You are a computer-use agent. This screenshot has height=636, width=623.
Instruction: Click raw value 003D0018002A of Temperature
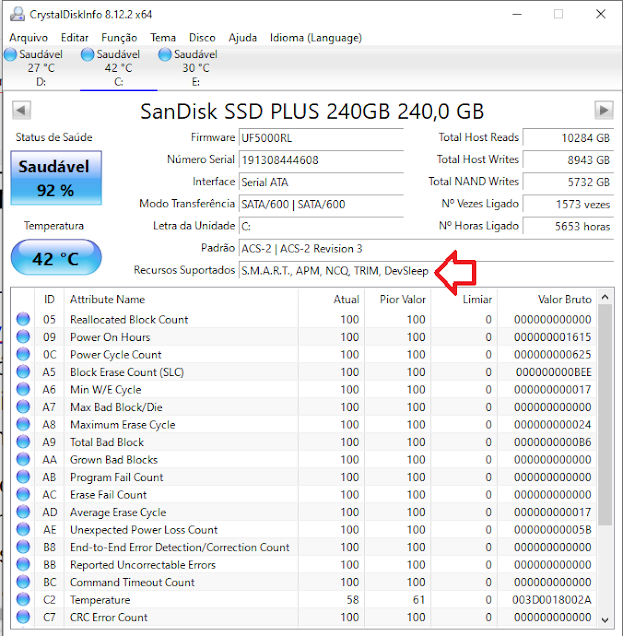pyautogui.click(x=552, y=600)
